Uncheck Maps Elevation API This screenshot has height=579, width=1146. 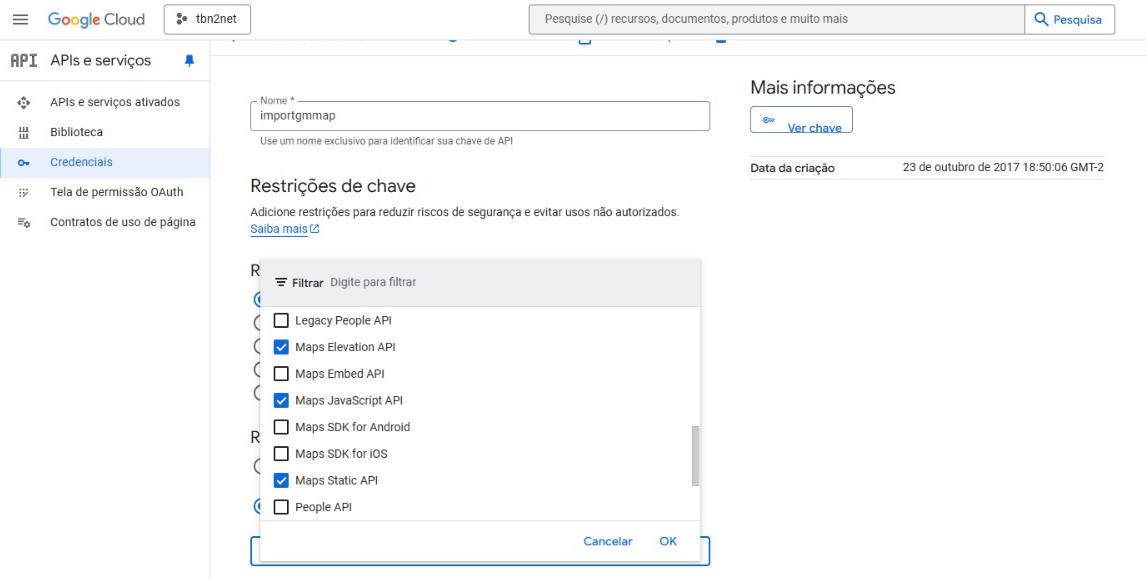click(281, 346)
